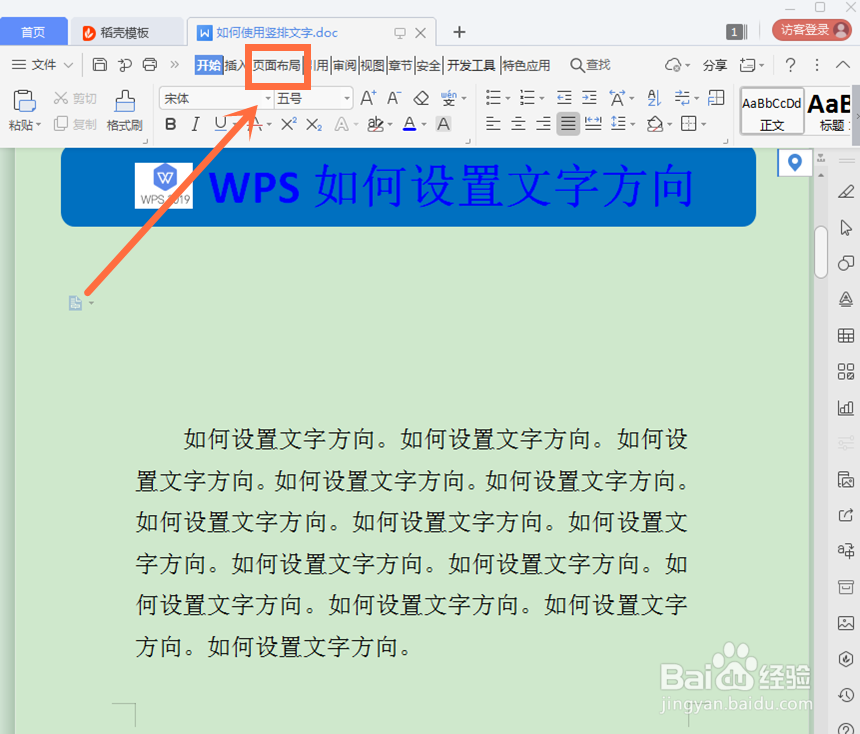Image resolution: width=860 pixels, height=734 pixels.
Task: Click the Increase font size icon
Action: tap(368, 99)
